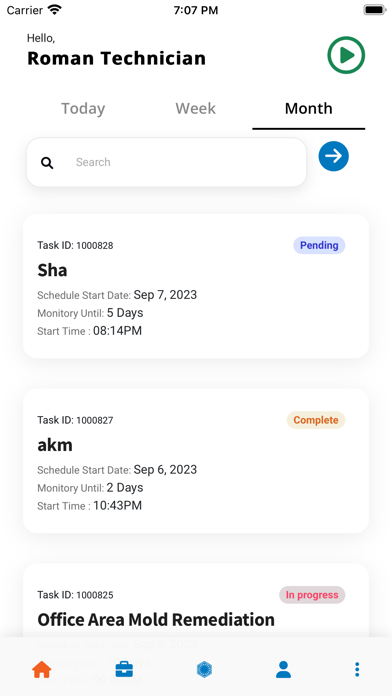
Task: Open the profile person icon
Action: (283, 669)
